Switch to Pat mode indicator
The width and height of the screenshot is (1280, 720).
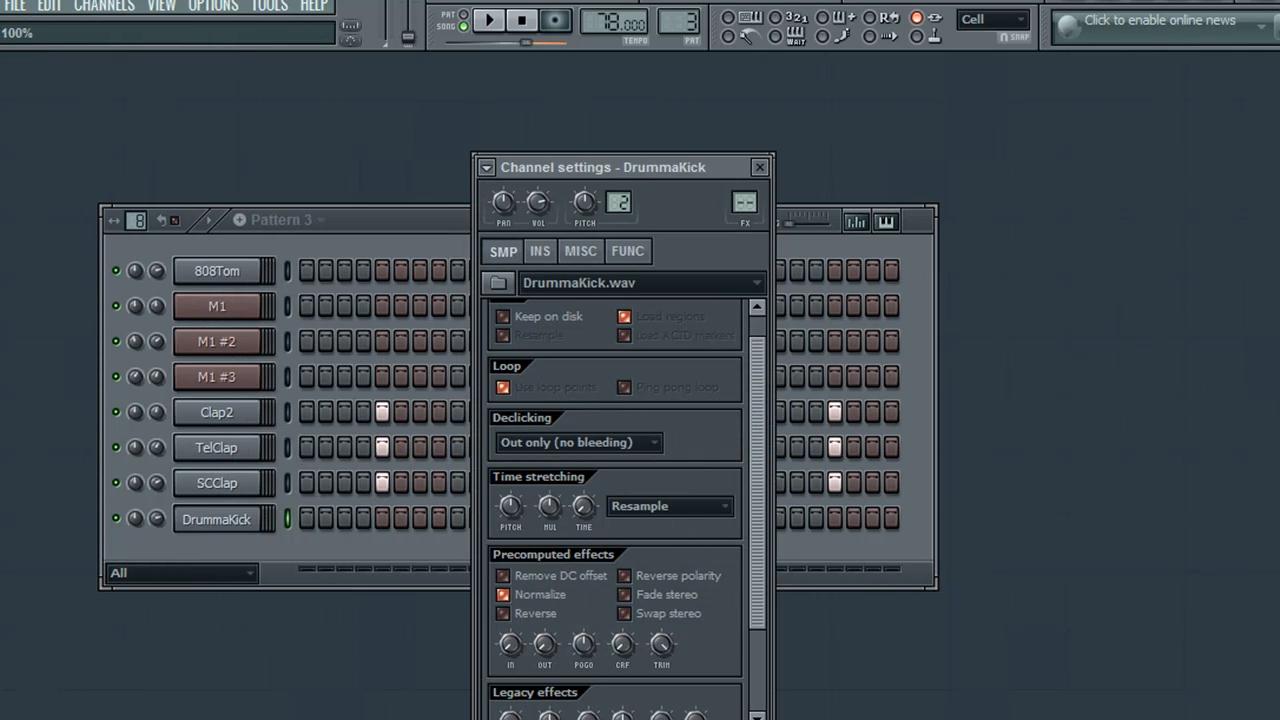tap(463, 15)
